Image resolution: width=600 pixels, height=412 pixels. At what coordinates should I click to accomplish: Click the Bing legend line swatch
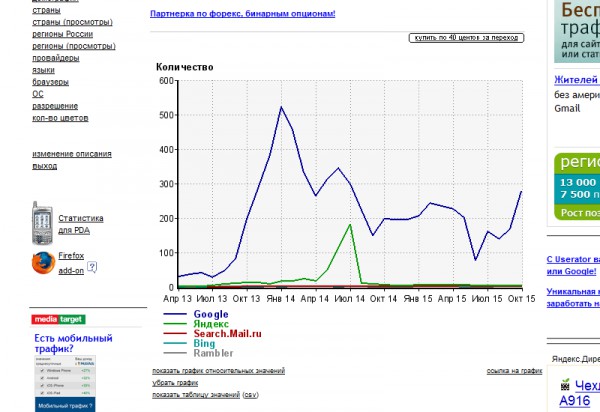click(175, 344)
